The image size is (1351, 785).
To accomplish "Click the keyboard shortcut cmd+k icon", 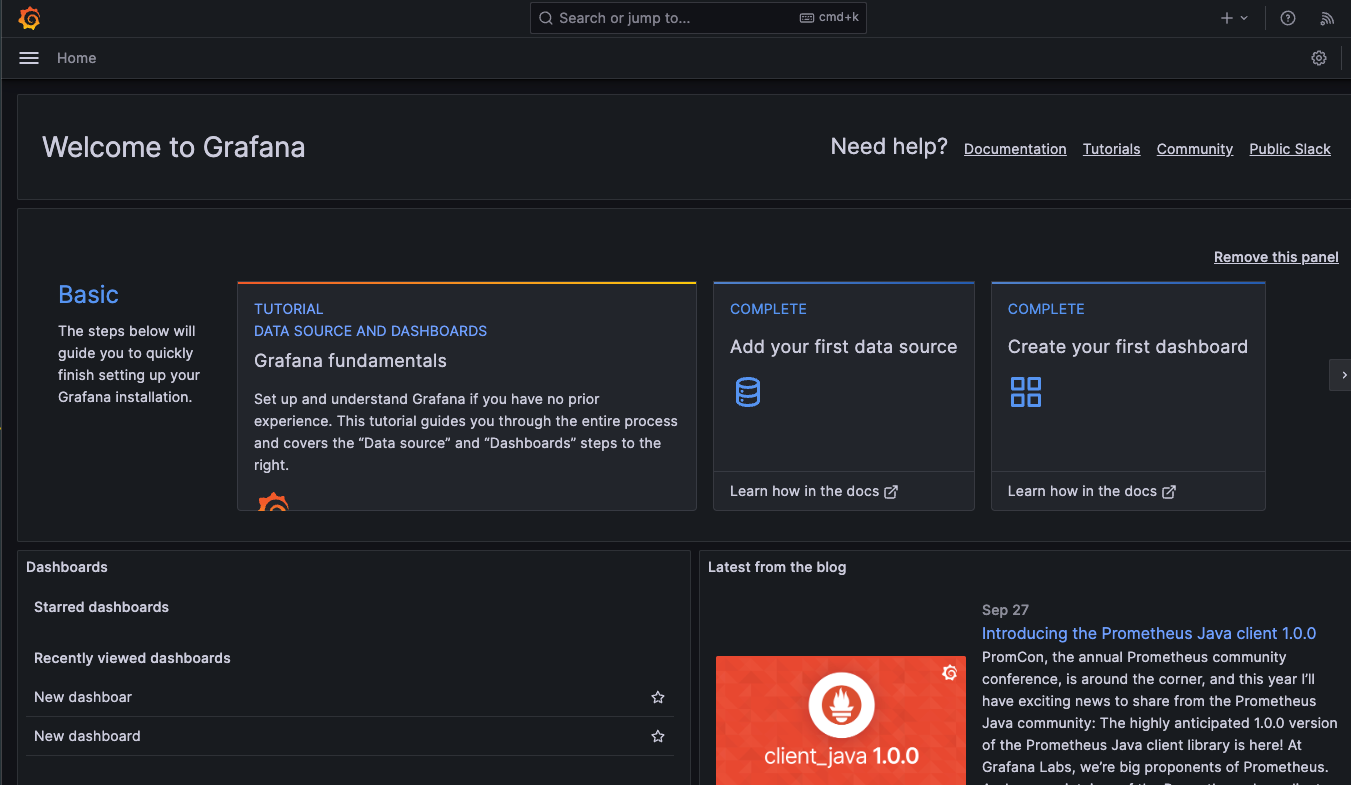I will [829, 18].
